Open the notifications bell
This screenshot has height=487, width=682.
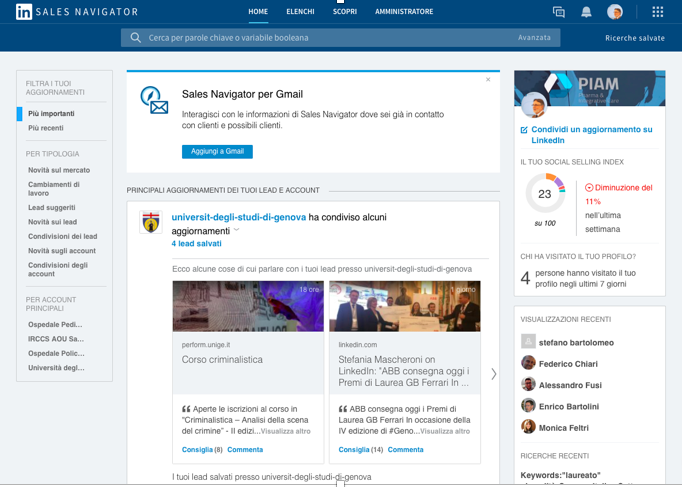[586, 12]
